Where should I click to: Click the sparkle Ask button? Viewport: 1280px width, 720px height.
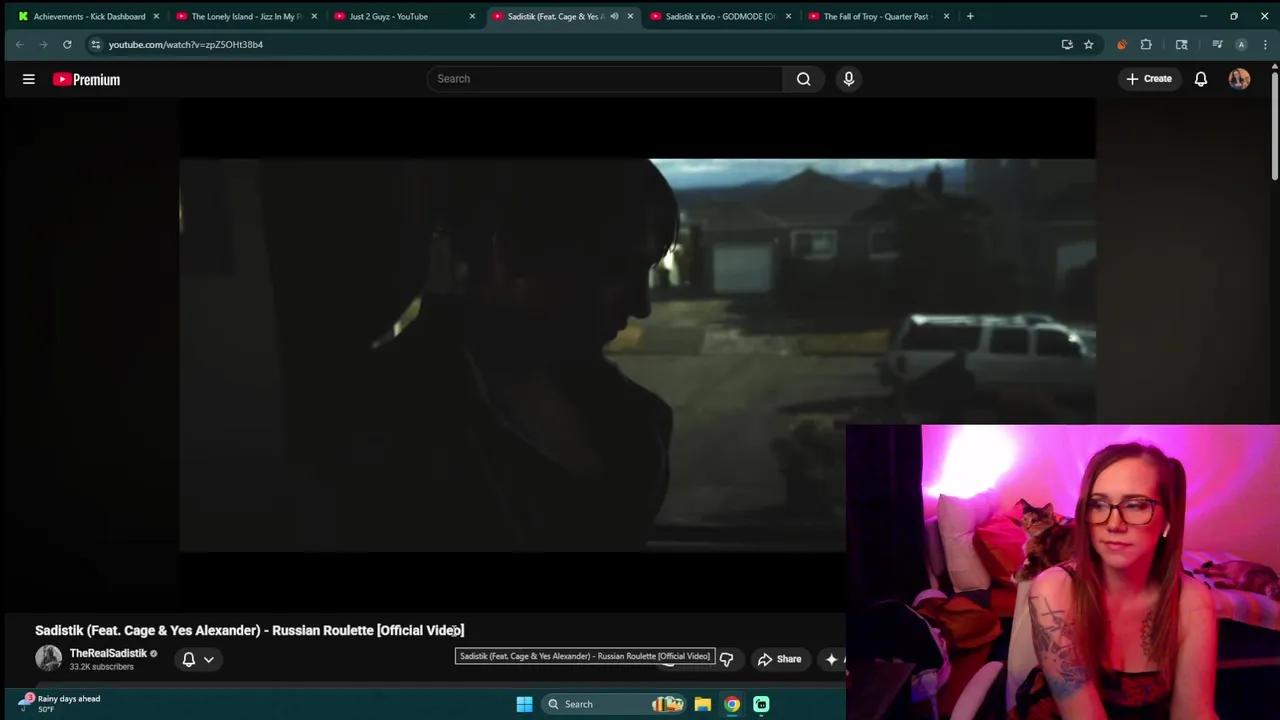pyautogui.click(x=833, y=659)
